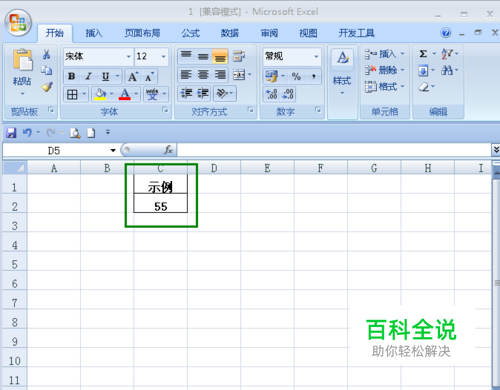The width and height of the screenshot is (500, 390).
Task: Increase indent
Action: tap(203, 94)
